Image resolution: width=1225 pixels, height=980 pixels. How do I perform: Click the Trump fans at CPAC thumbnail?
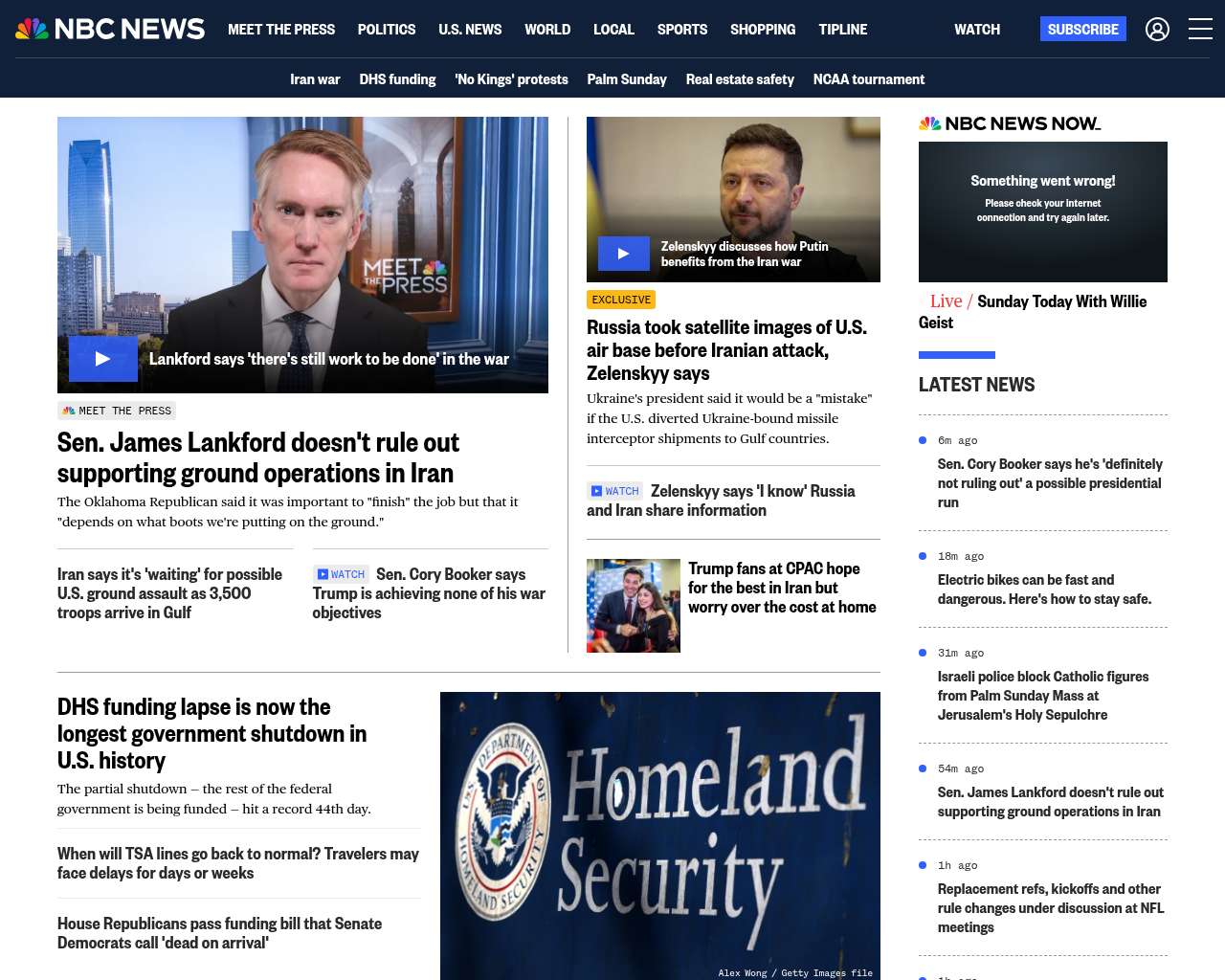click(x=634, y=606)
